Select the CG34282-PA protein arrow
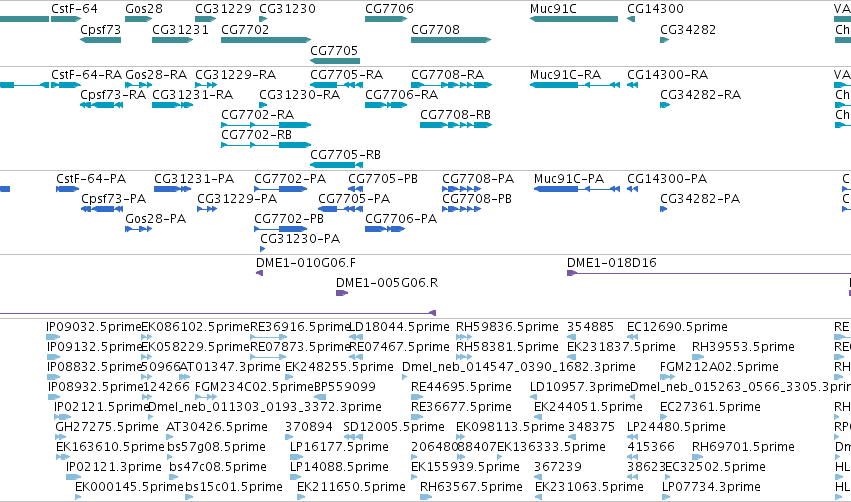 click(x=663, y=209)
